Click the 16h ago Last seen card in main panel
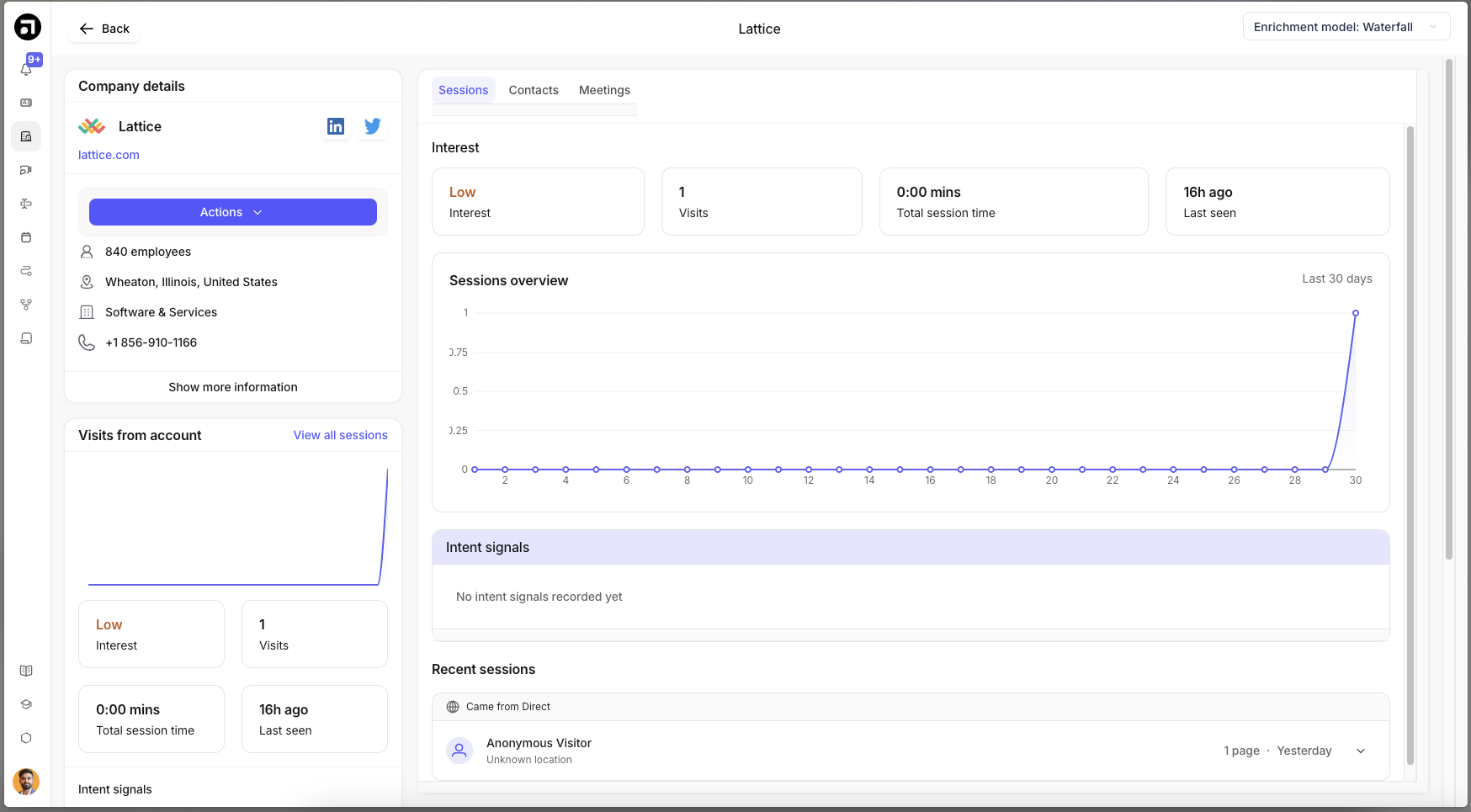 (x=1277, y=202)
